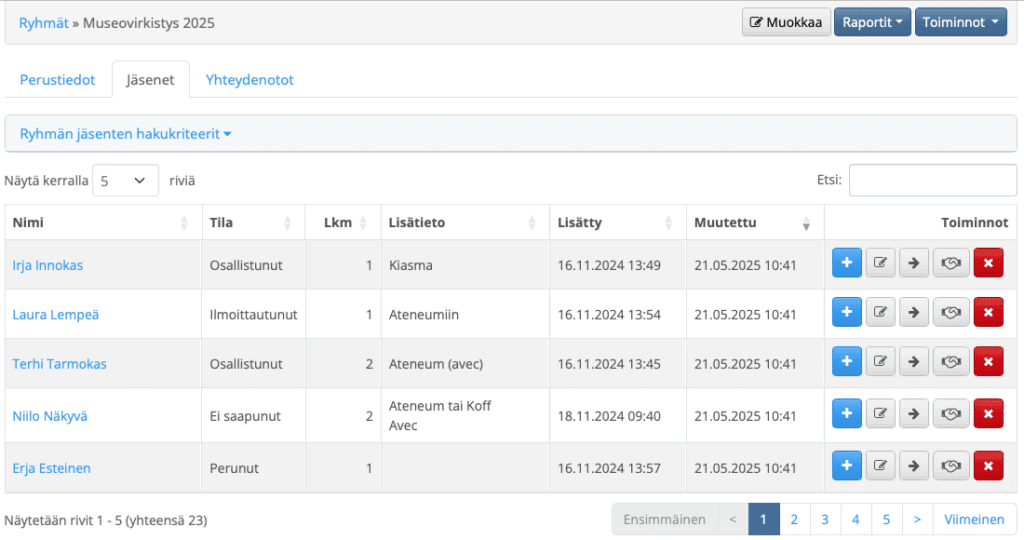Click edit pencil icon in Laura Lempeä row

pos(880,313)
